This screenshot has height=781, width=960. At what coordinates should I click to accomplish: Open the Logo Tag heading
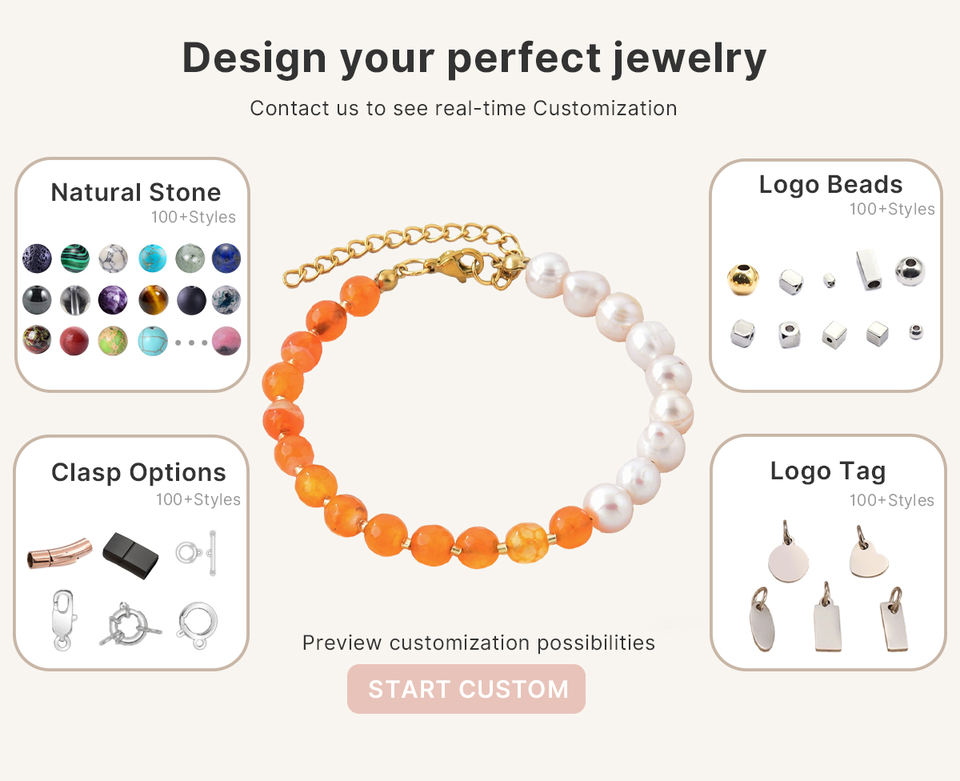click(827, 470)
